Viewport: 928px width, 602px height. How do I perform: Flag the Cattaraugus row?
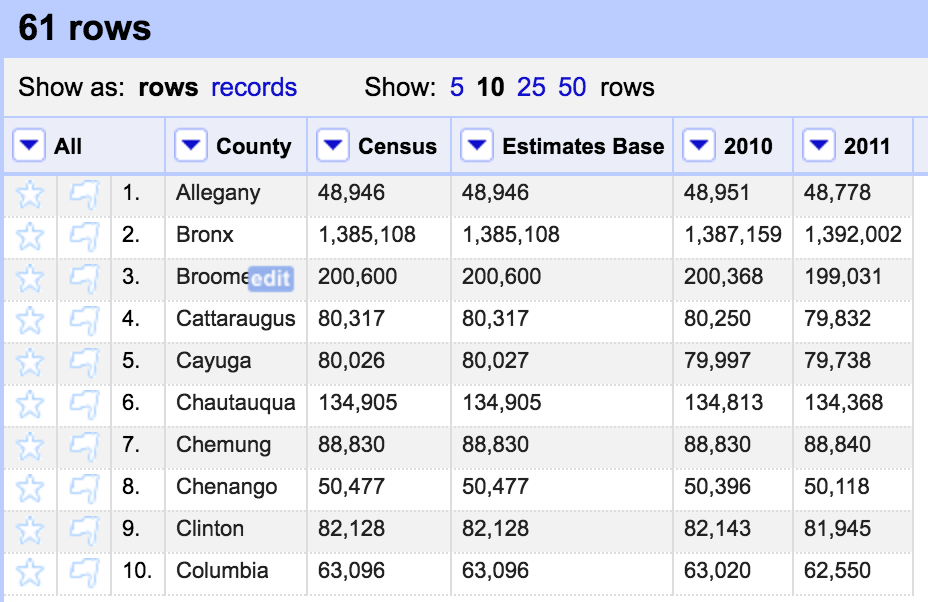84,320
